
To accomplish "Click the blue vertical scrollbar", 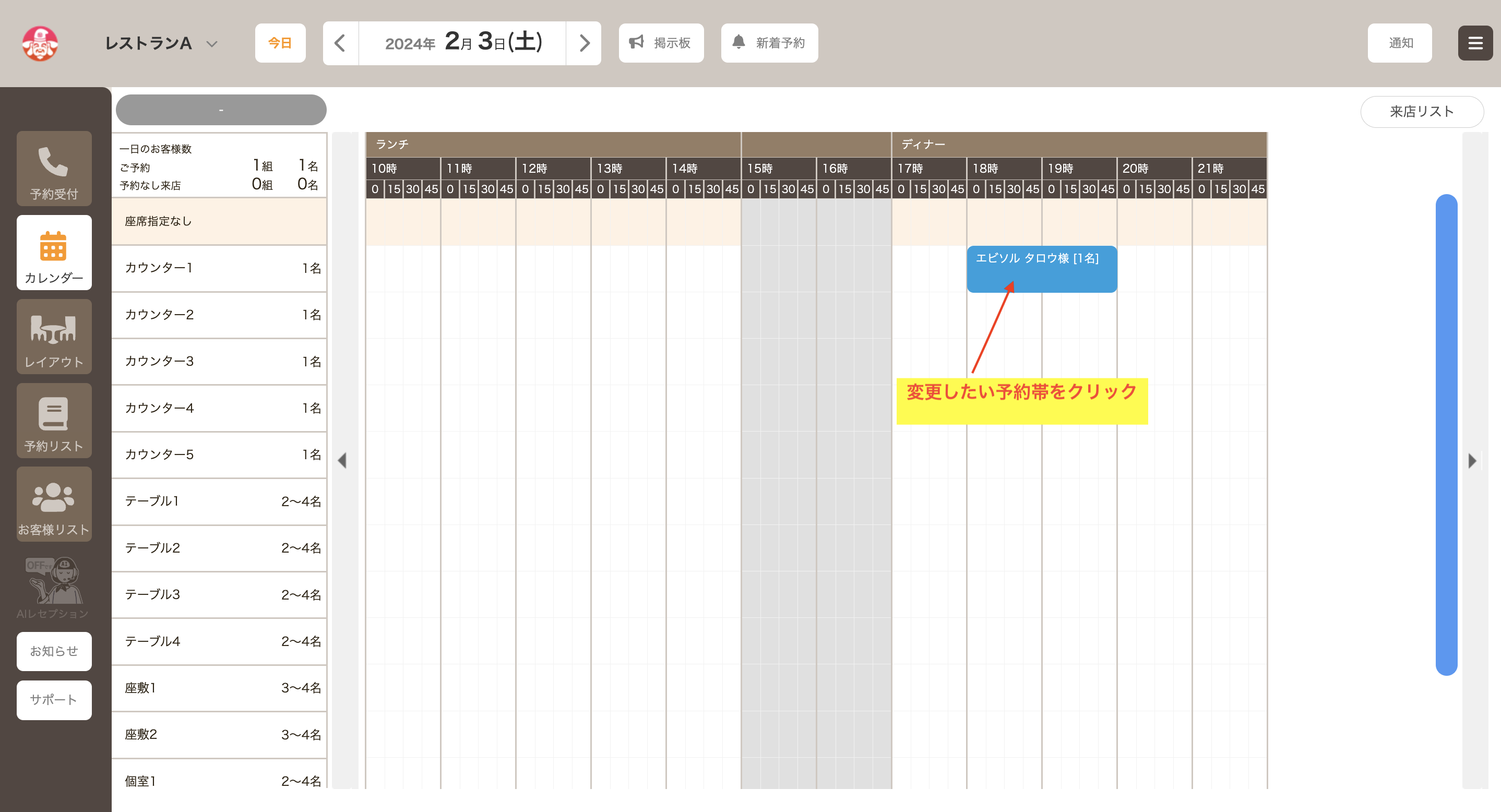I will pos(1446,435).
